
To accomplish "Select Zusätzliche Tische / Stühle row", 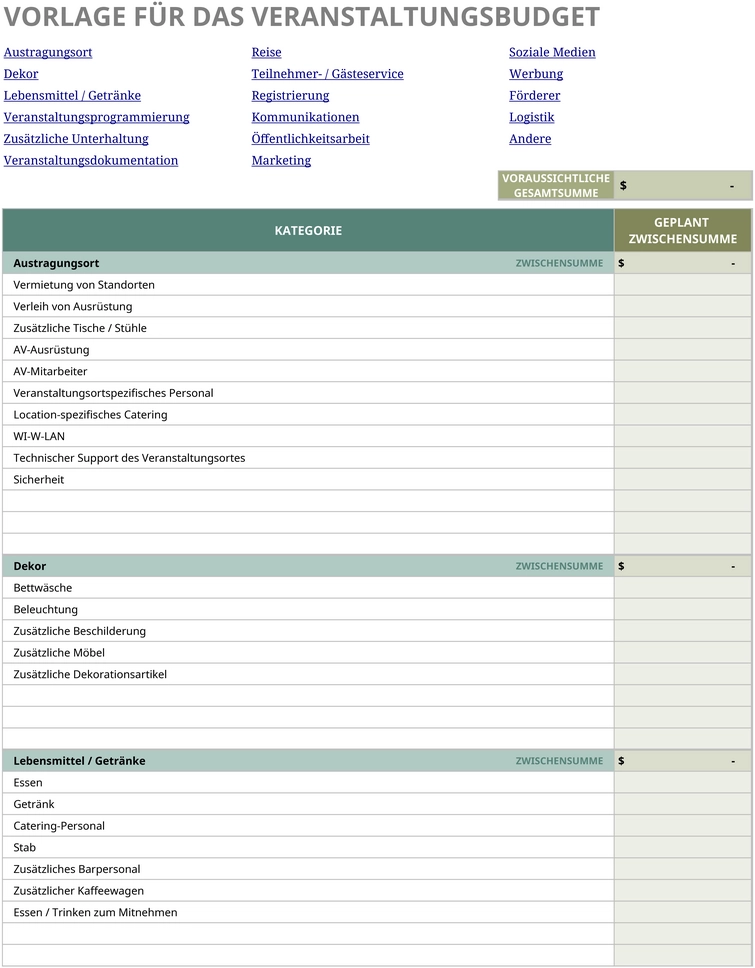I will (308, 328).
